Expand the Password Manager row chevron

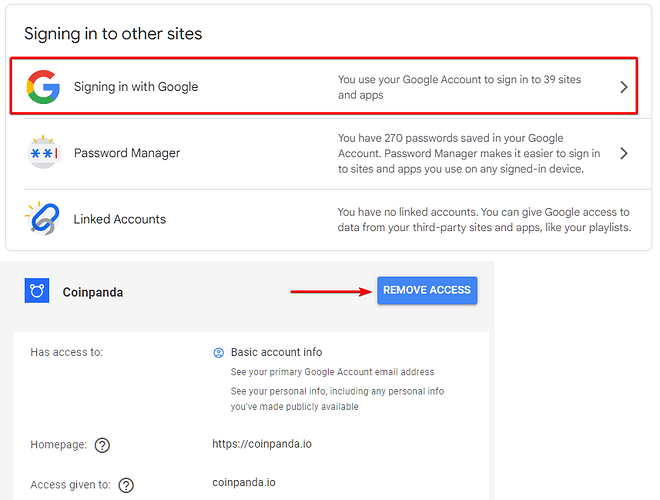click(x=624, y=153)
